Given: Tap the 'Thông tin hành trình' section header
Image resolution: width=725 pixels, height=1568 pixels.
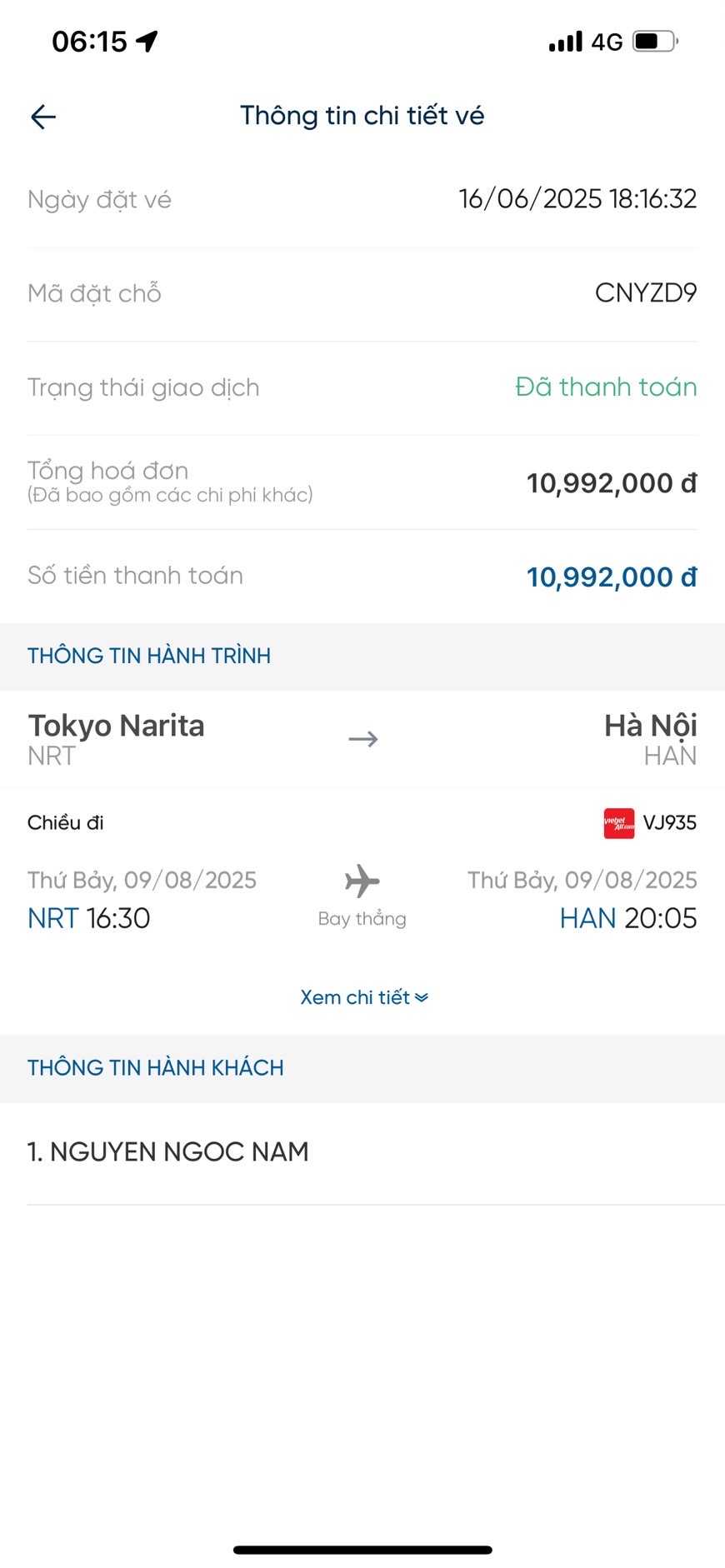Looking at the screenshot, I should click(x=149, y=656).
